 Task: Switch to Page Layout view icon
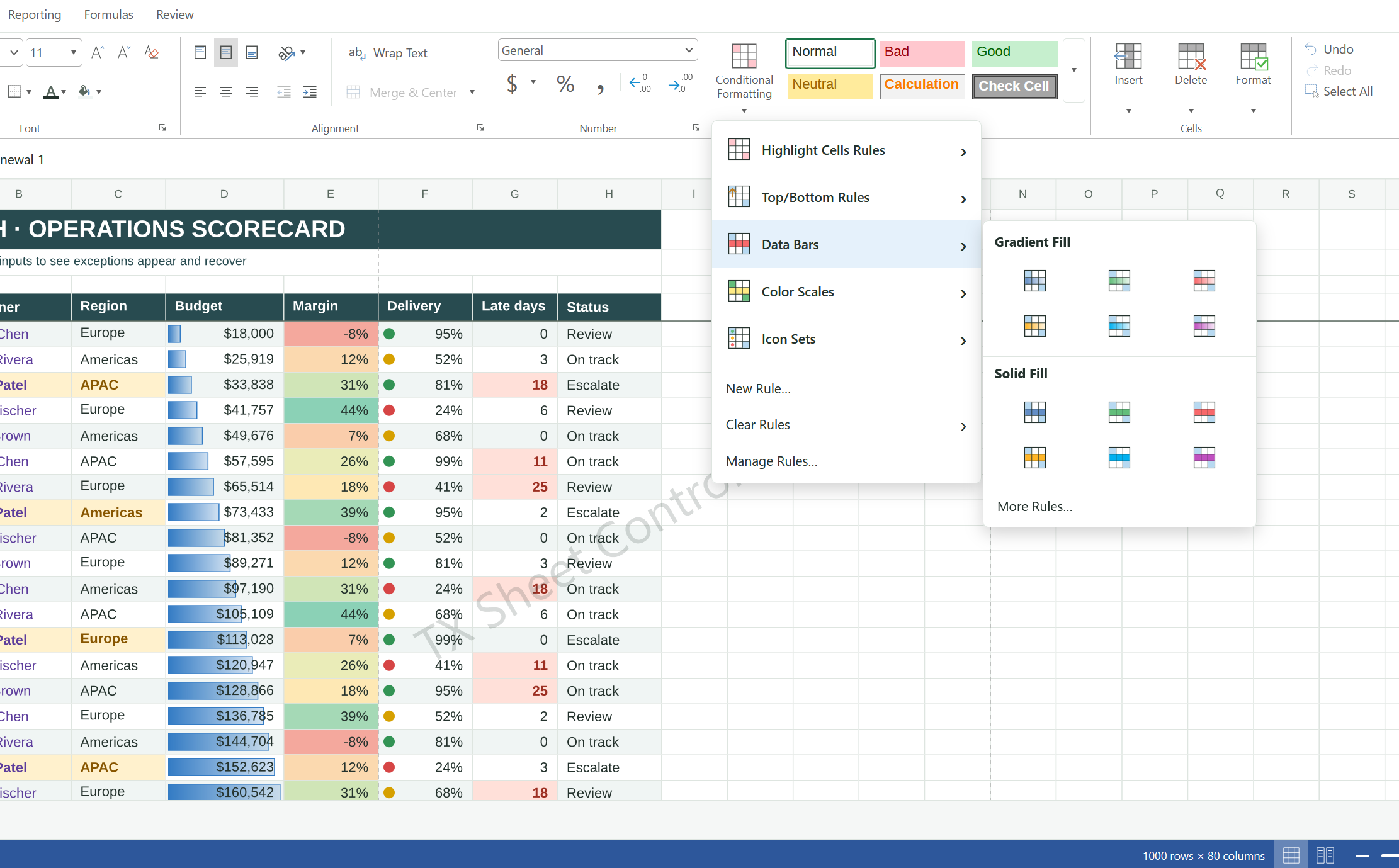pos(1325,855)
